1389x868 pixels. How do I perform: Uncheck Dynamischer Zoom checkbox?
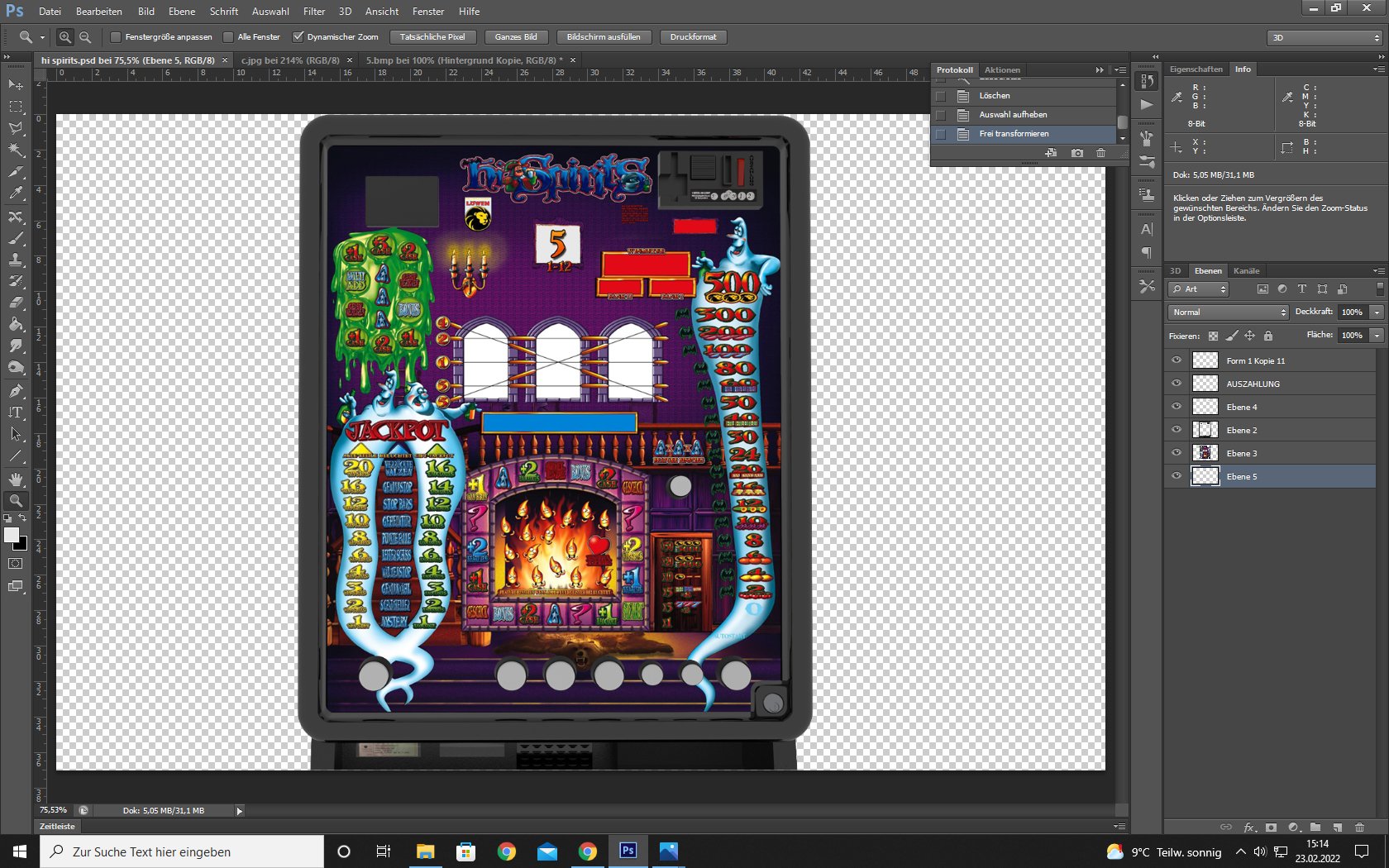tap(298, 37)
